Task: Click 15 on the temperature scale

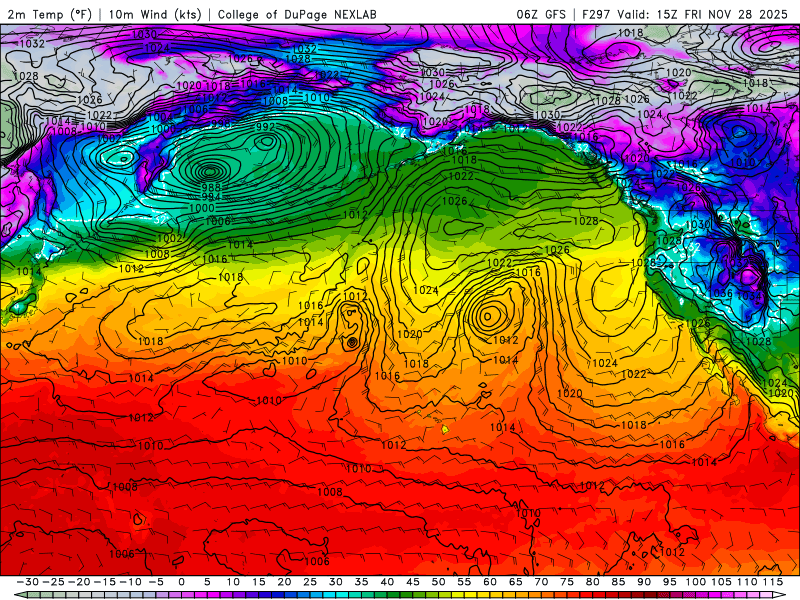Action: [x=259, y=582]
